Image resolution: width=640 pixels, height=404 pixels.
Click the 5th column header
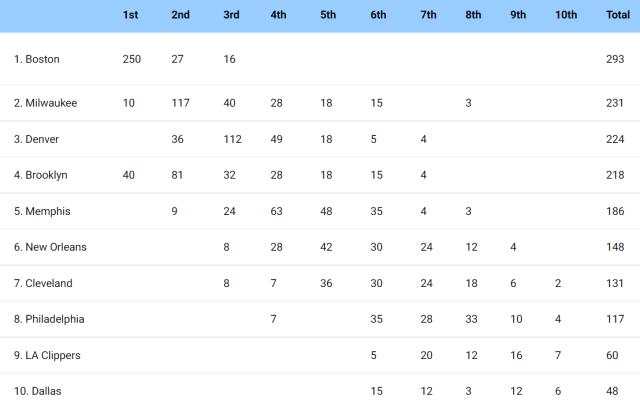[x=328, y=15]
